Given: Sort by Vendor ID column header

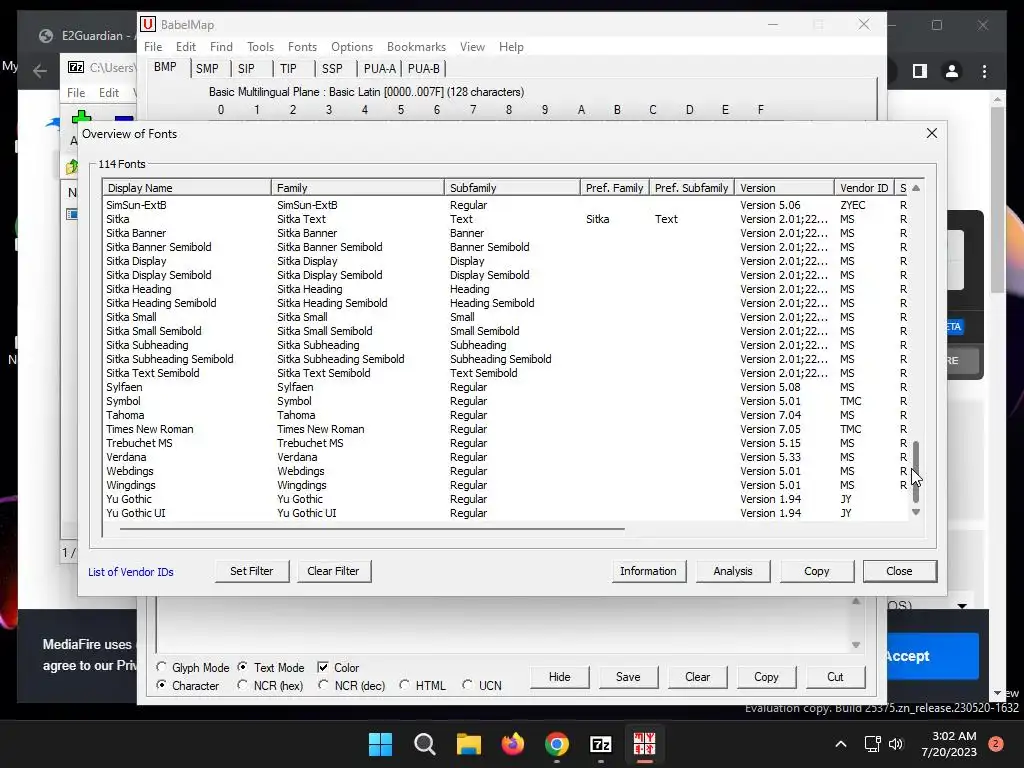Looking at the screenshot, I should pyautogui.click(x=864, y=188).
